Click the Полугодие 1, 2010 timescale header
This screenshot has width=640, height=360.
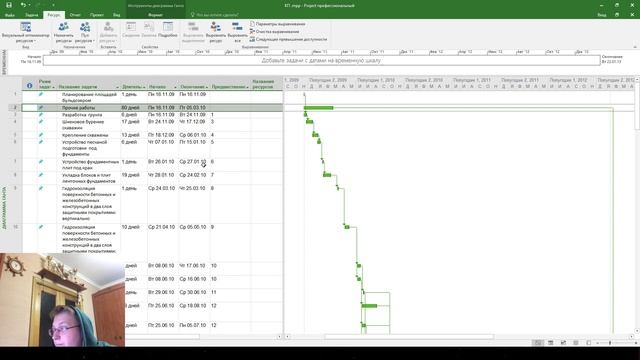point(376,80)
